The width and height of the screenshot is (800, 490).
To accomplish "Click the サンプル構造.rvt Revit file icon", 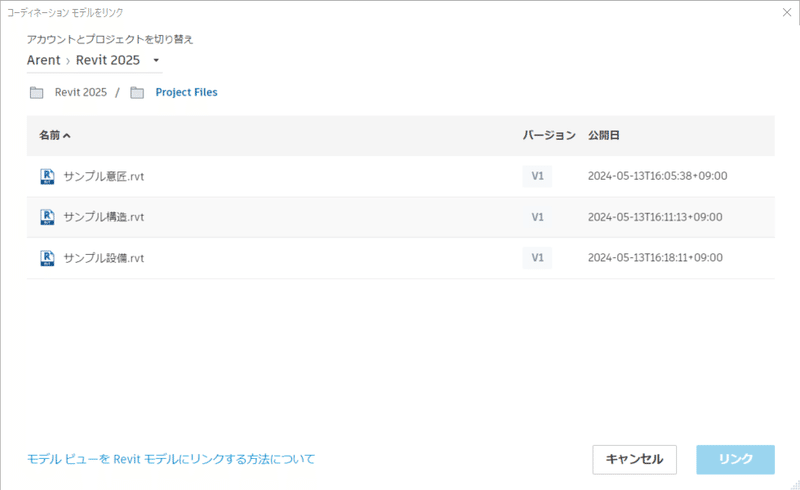I will (x=46, y=217).
